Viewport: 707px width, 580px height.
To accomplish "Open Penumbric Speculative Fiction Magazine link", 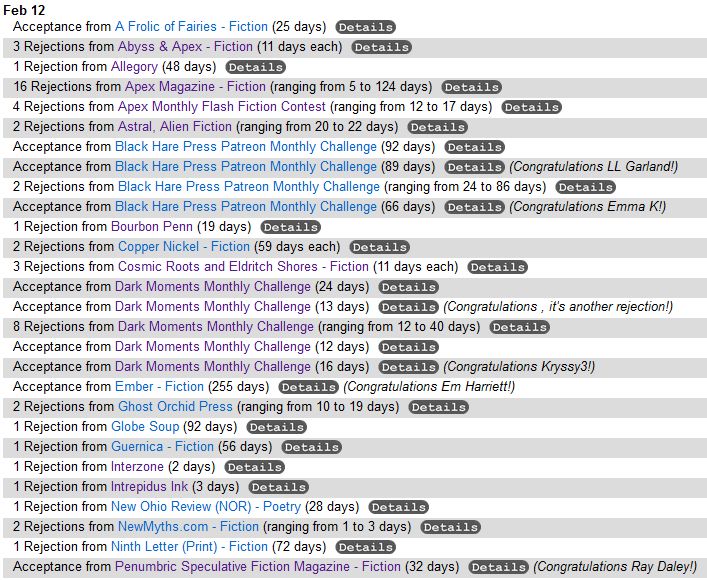I will pyautogui.click(x=258, y=566).
